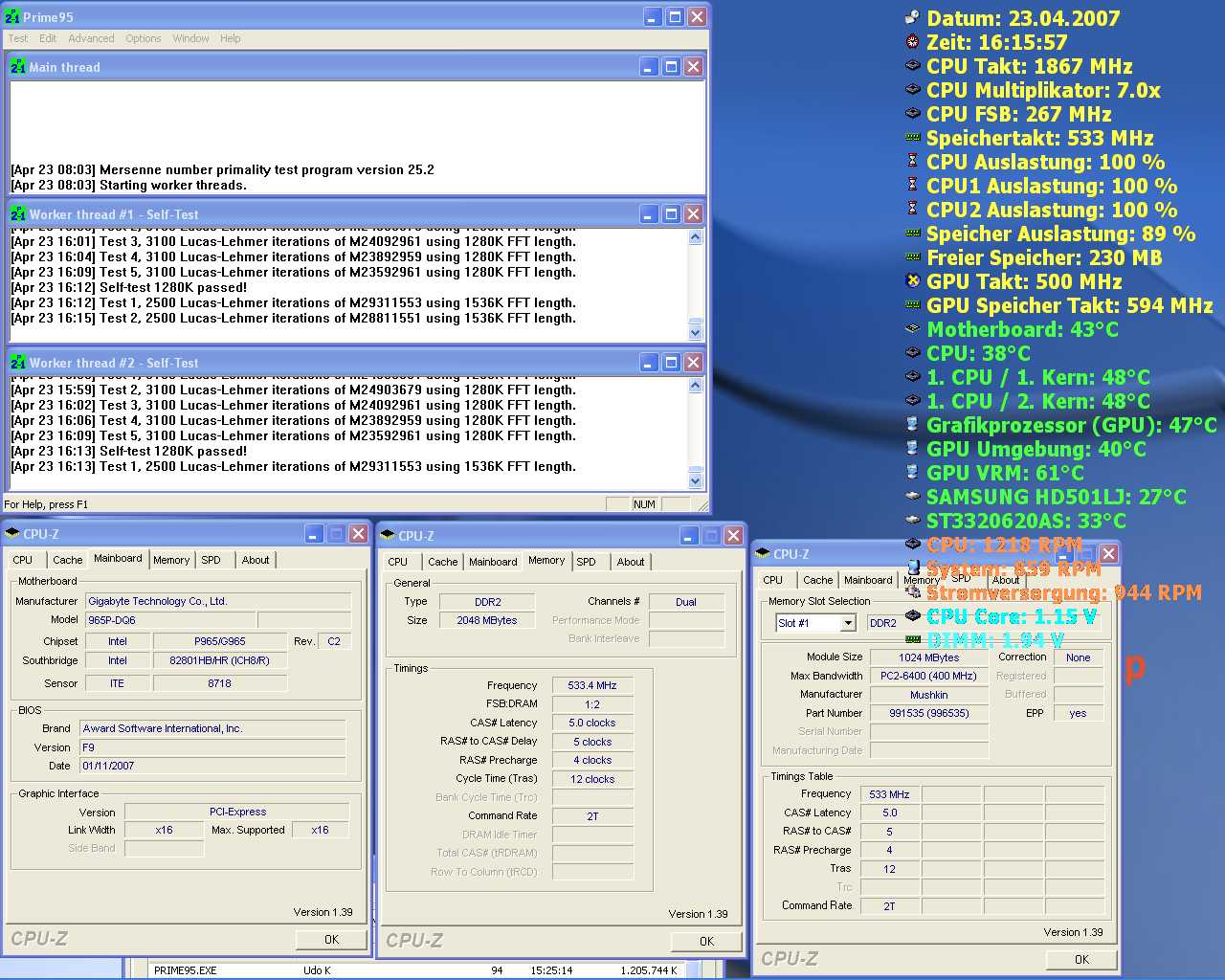Click Worker thread #1 window icon
Viewport: 1225px width, 980px height.
(x=18, y=214)
